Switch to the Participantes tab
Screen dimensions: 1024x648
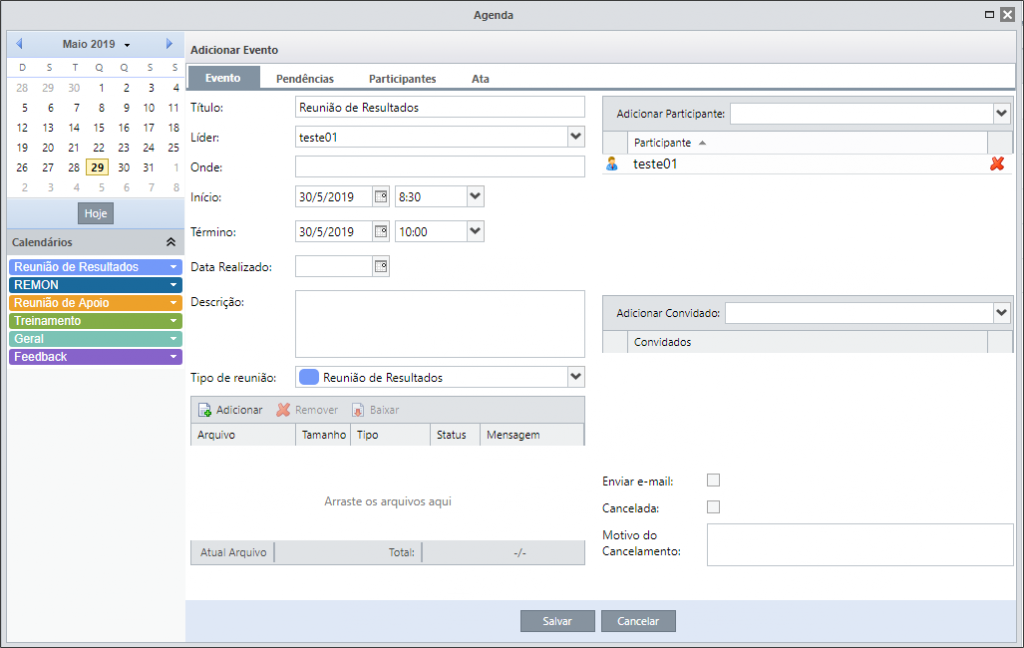point(402,78)
